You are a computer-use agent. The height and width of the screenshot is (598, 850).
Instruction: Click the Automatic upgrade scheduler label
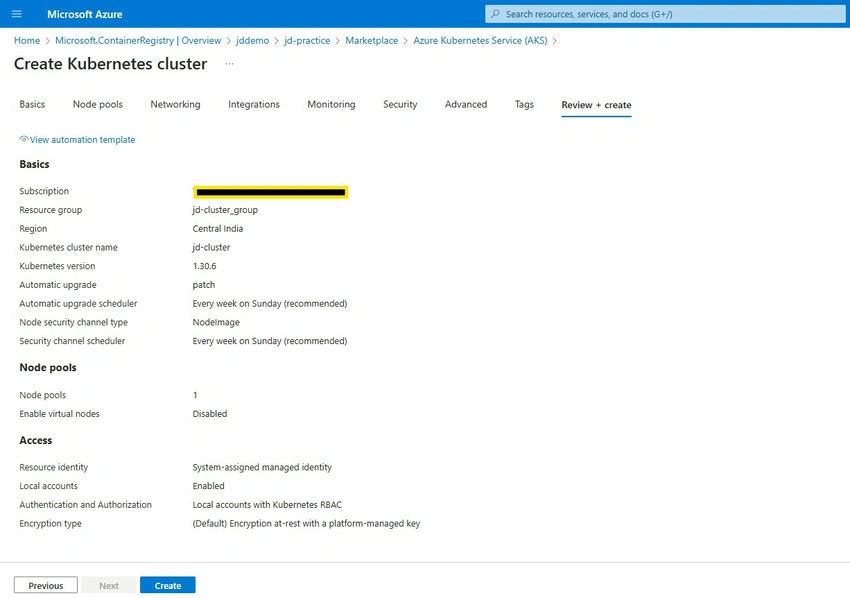[78, 304]
